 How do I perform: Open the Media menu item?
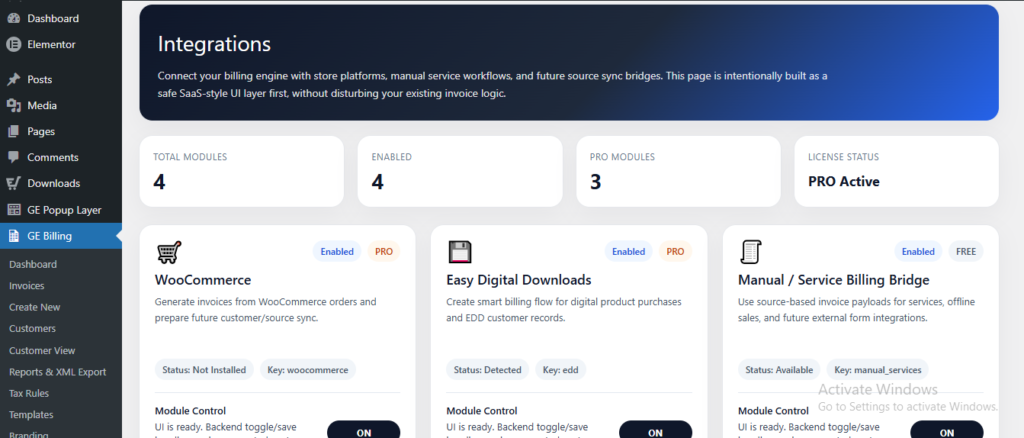tap(61, 106)
